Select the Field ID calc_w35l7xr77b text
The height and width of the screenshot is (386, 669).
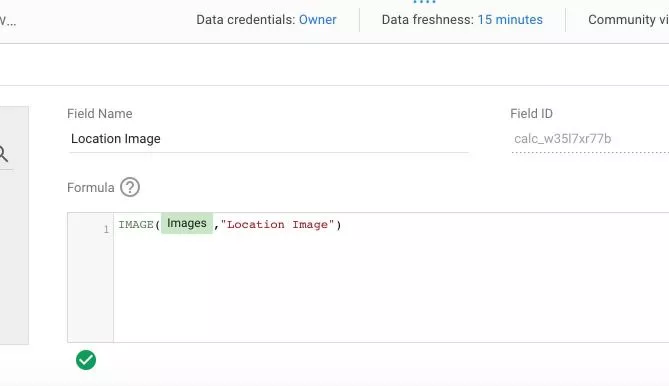pos(562,139)
